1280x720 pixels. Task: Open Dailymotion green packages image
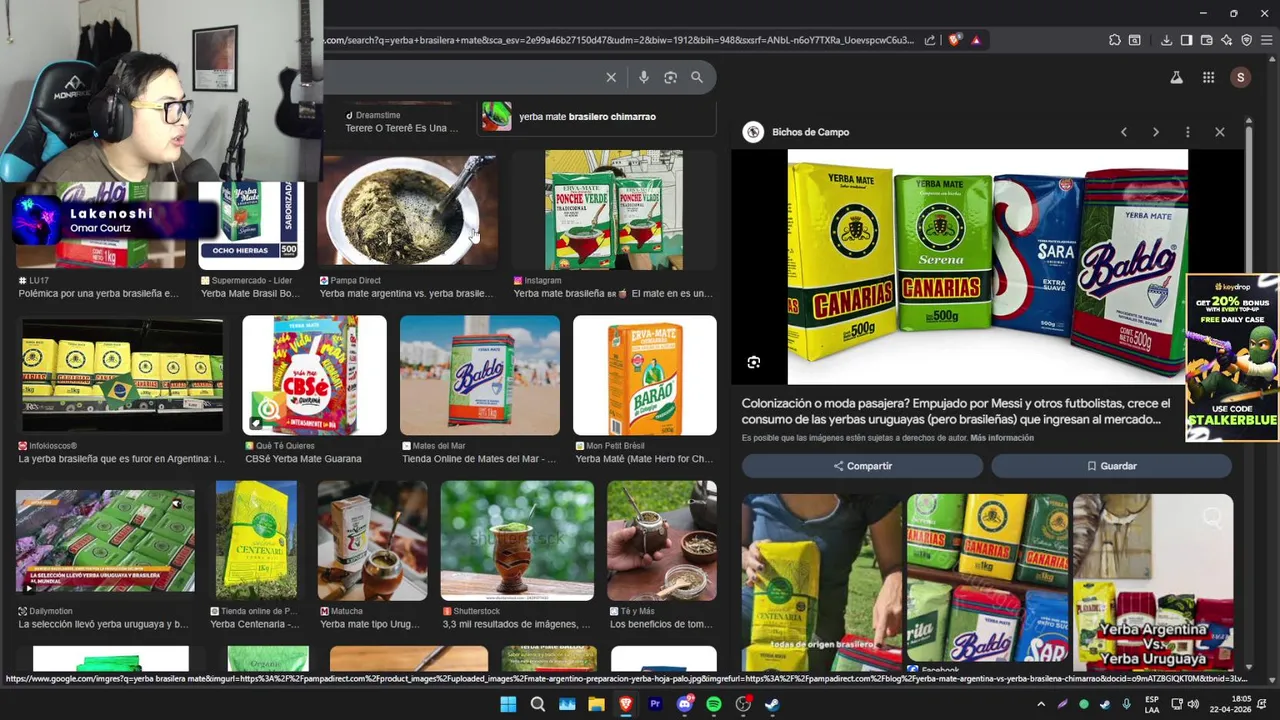105,541
